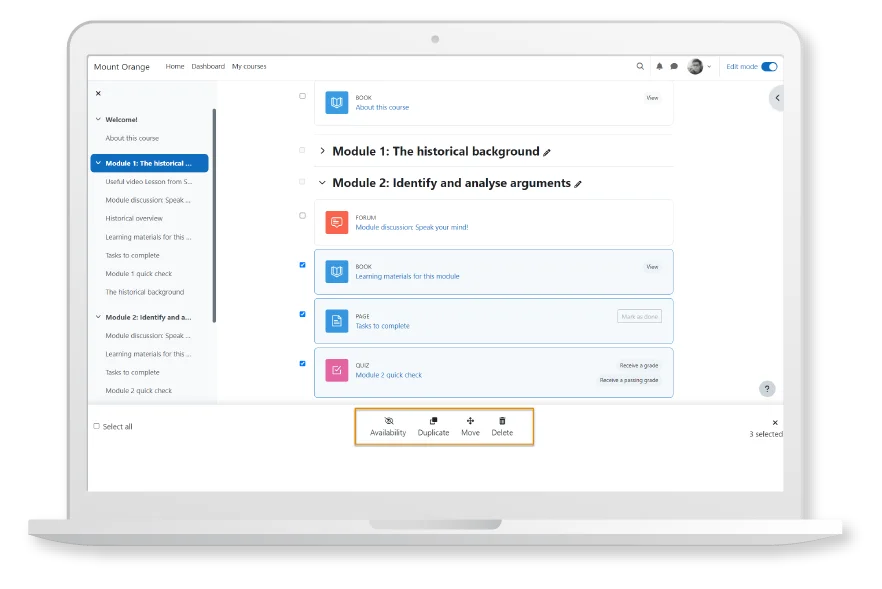The height and width of the screenshot is (589, 882).
Task: Click the Receive a passing grade badge
Action: (x=629, y=380)
